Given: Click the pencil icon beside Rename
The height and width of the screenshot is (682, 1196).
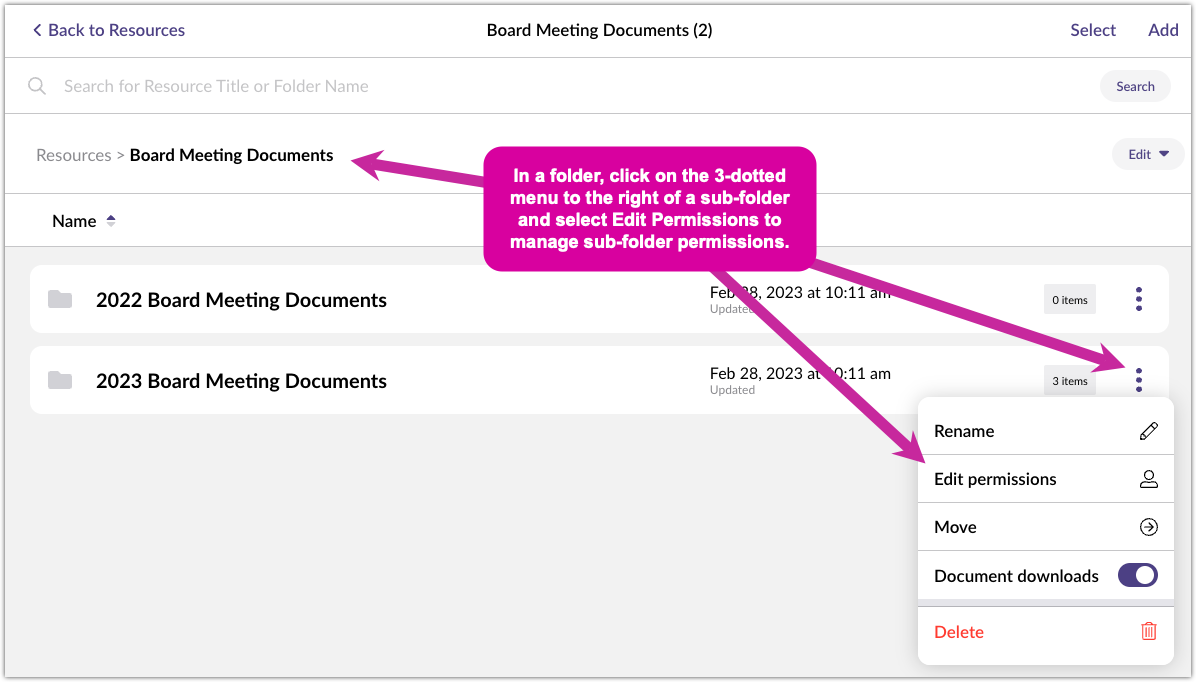Looking at the screenshot, I should 1149,431.
